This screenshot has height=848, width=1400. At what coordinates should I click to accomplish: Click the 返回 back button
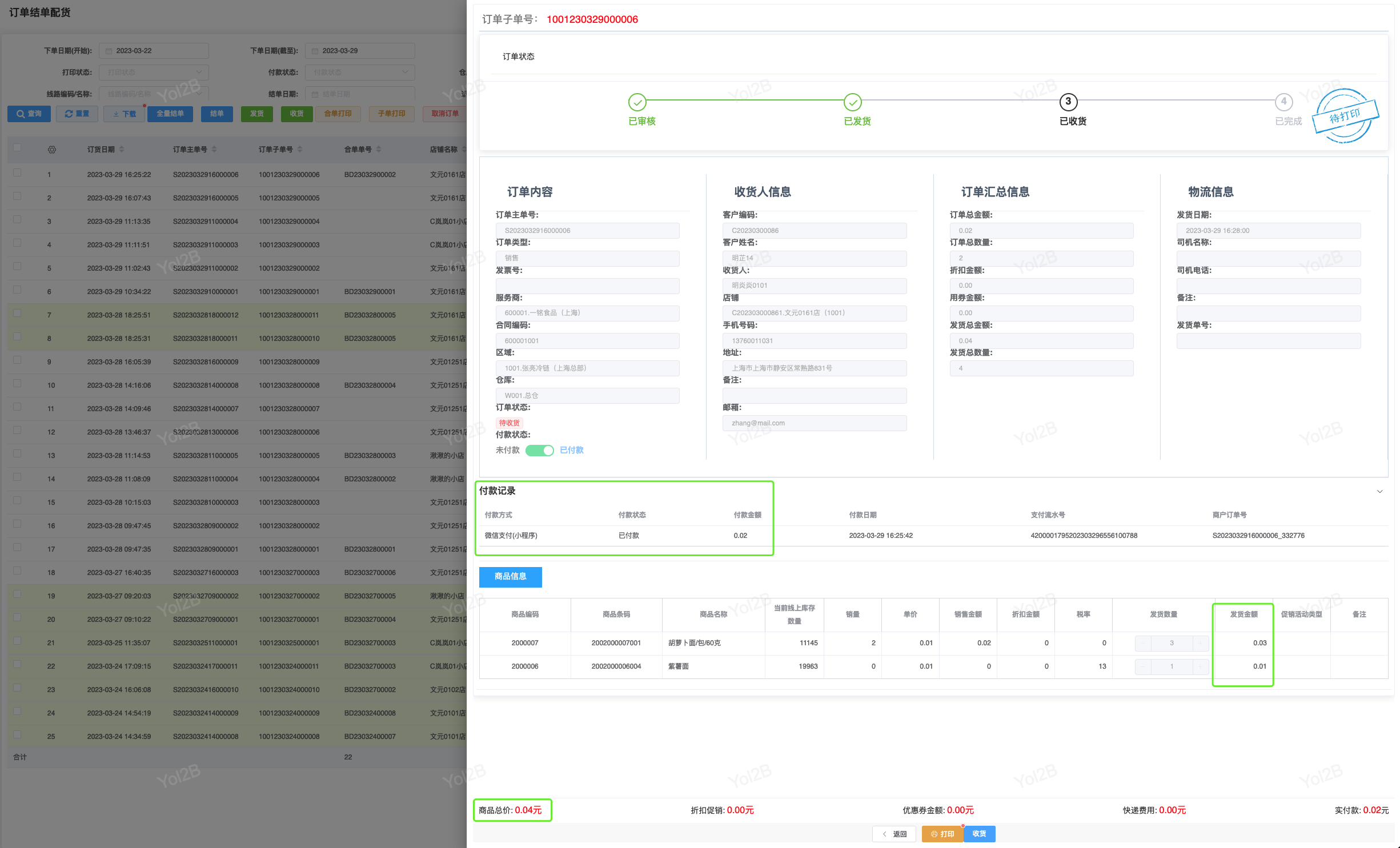894,834
